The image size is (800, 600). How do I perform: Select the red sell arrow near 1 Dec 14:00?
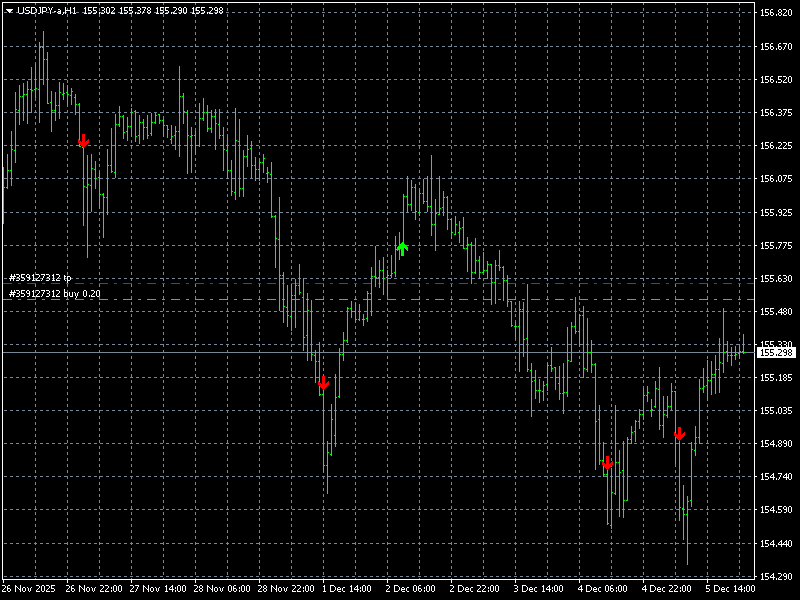(x=323, y=383)
